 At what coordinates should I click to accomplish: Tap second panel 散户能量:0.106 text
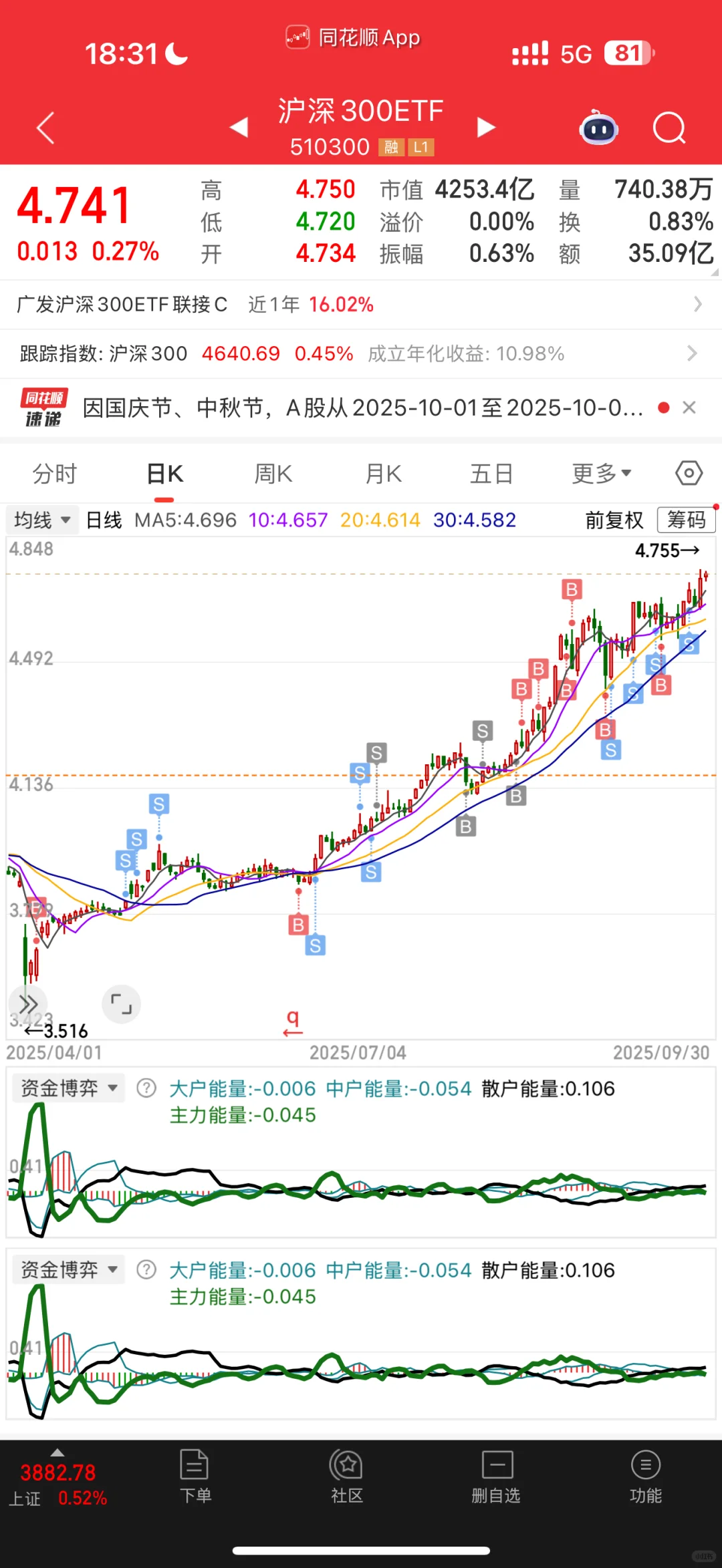pos(548,1270)
